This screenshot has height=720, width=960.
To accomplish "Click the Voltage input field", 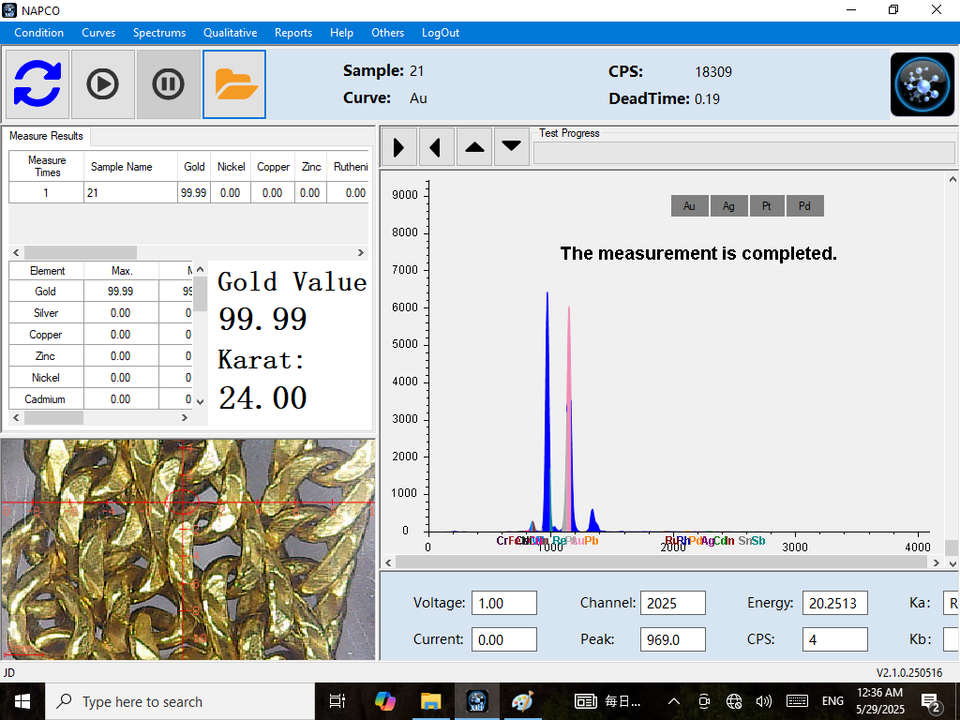I will (504, 603).
